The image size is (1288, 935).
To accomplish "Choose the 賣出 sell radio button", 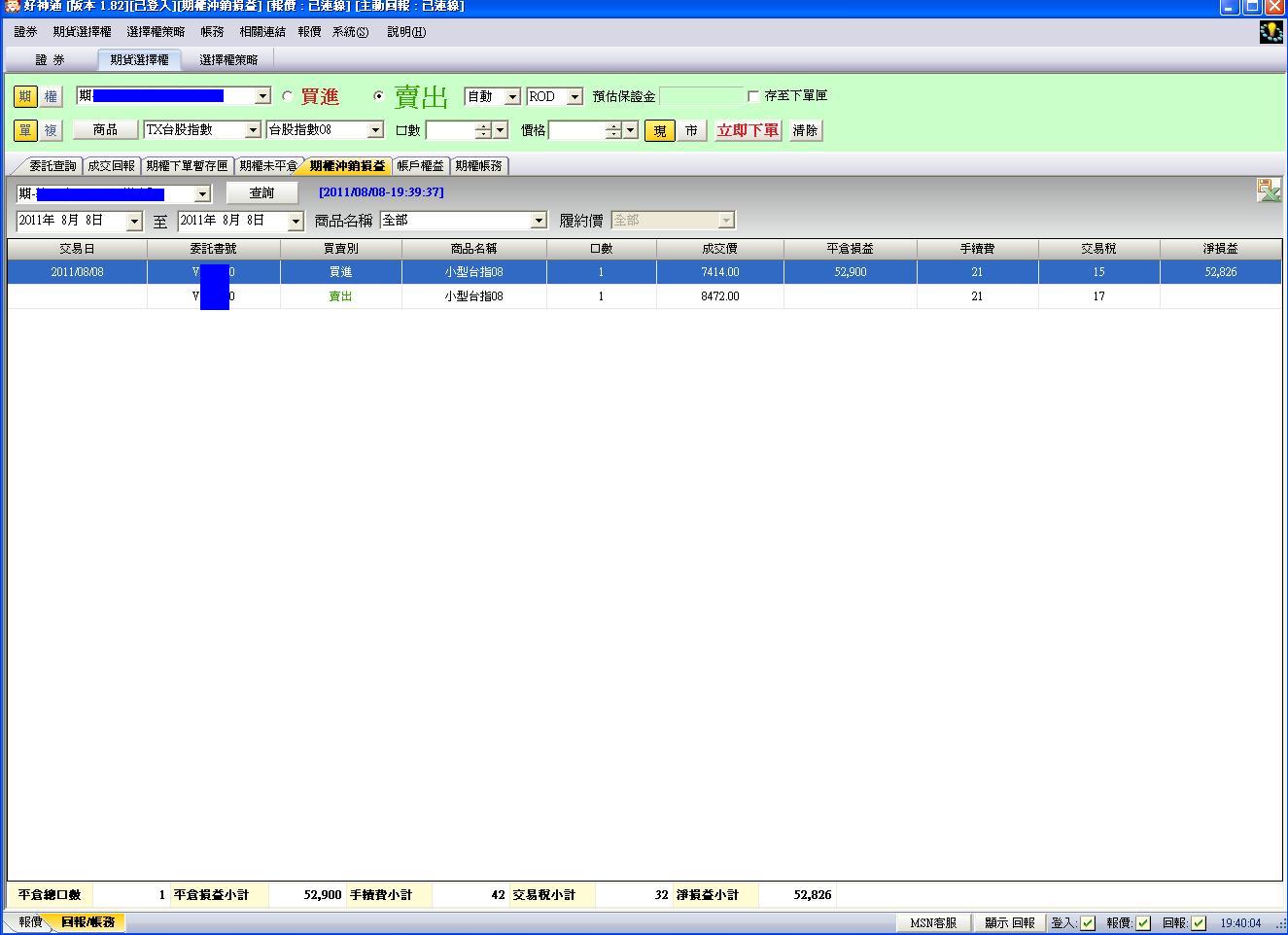I will 379,96.
